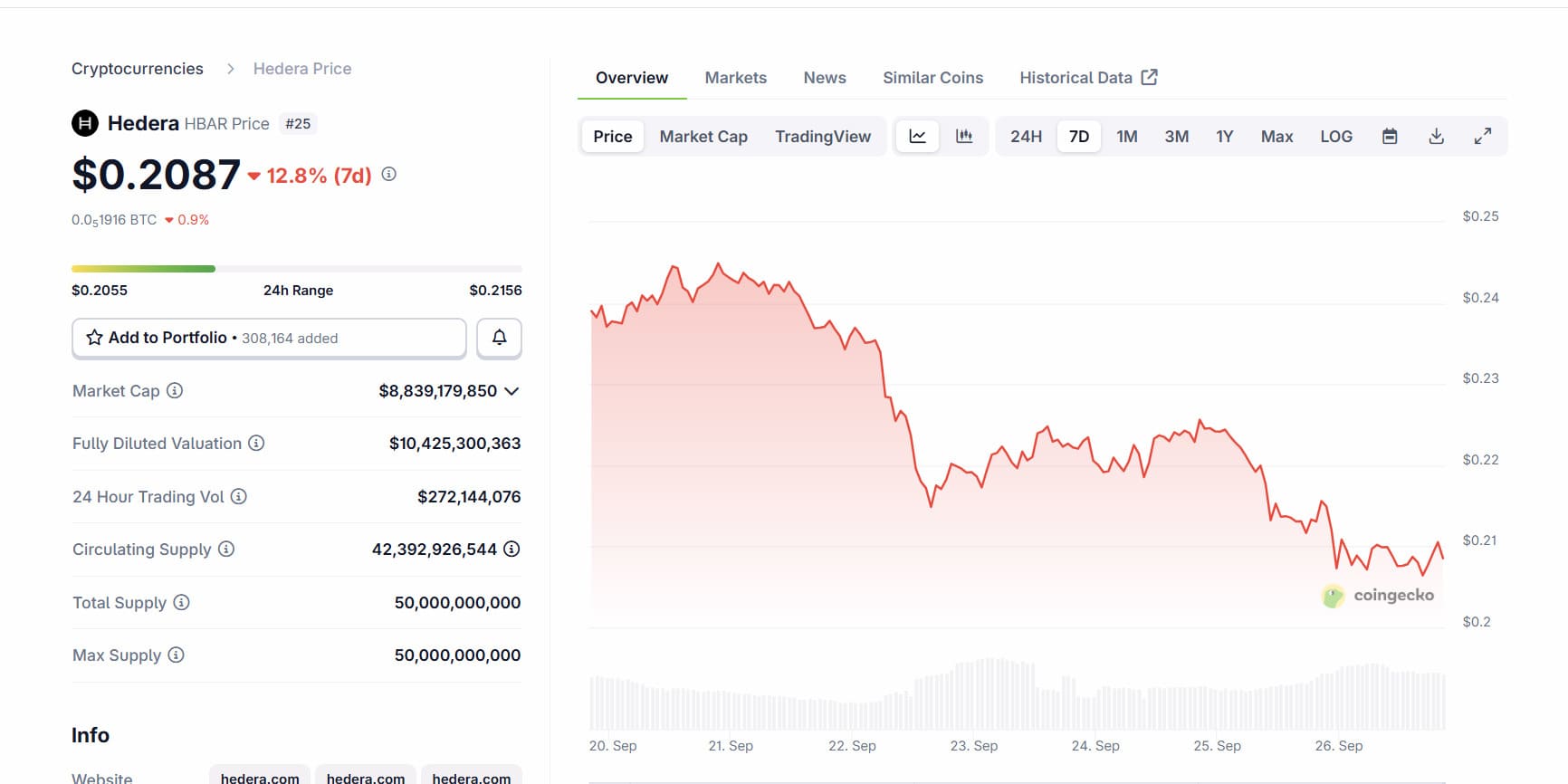Click the 26. Sep axis label
This screenshot has width=1568, height=784.
tap(1339, 746)
